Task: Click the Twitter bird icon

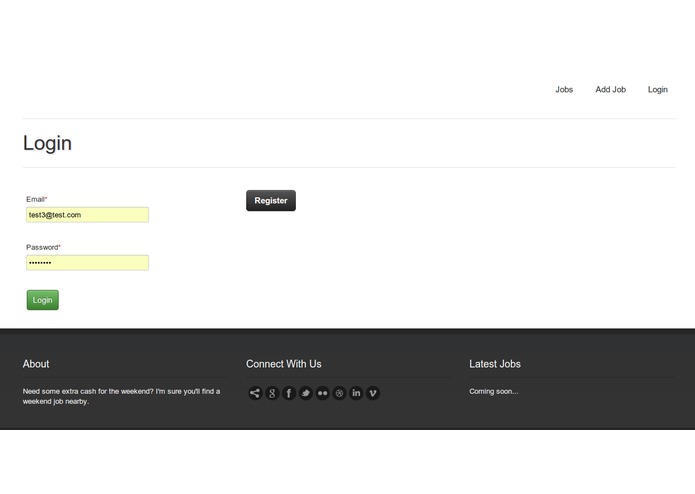Action: tap(306, 393)
